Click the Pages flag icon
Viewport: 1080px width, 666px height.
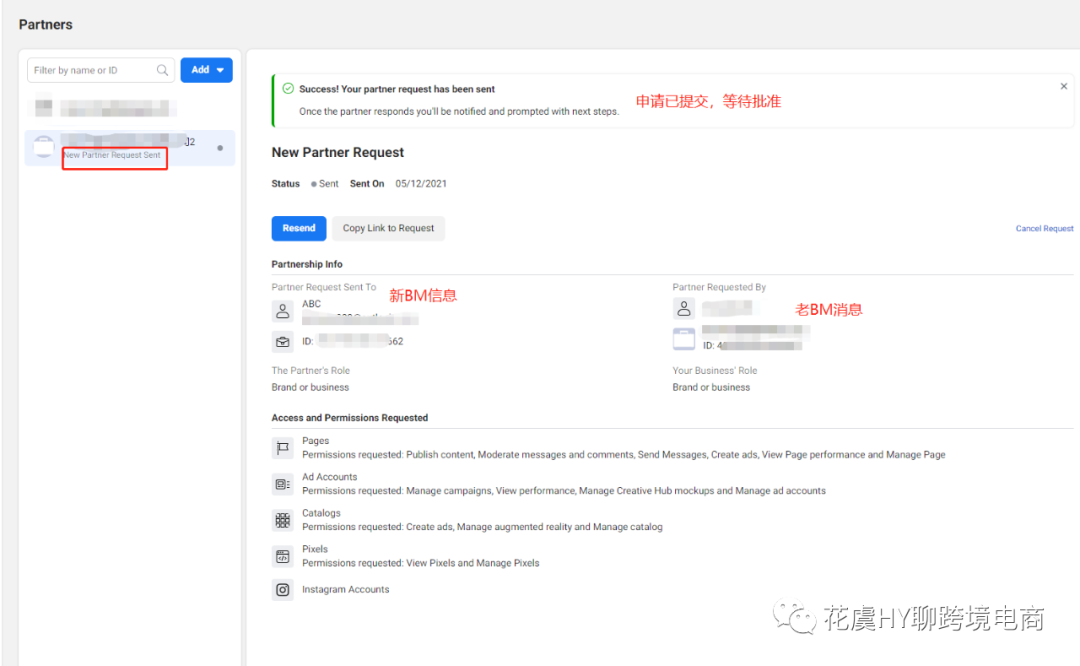pos(282,448)
